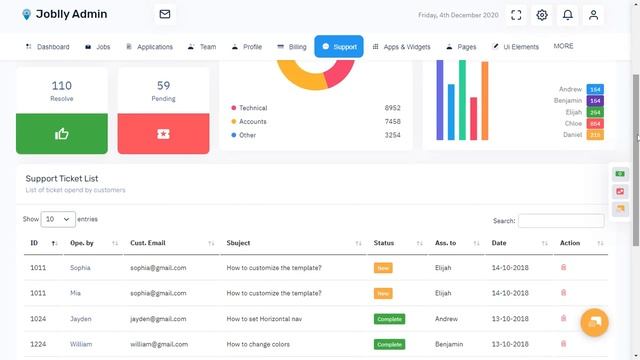Click the Support Ticket List heading
640x360 pixels.
[x=62, y=178]
